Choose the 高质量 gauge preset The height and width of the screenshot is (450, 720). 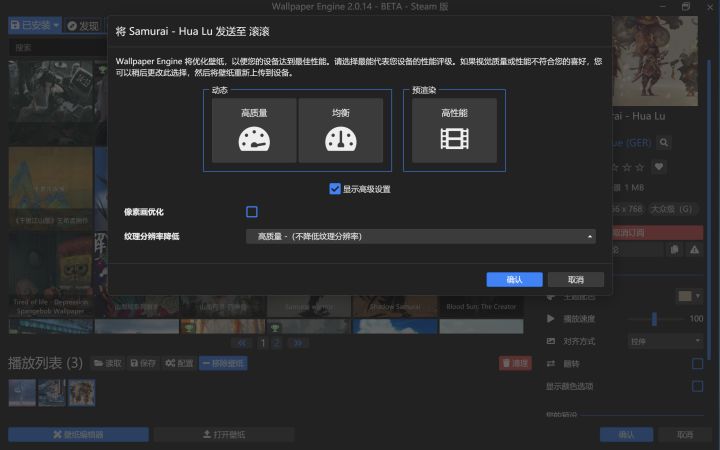(254, 130)
